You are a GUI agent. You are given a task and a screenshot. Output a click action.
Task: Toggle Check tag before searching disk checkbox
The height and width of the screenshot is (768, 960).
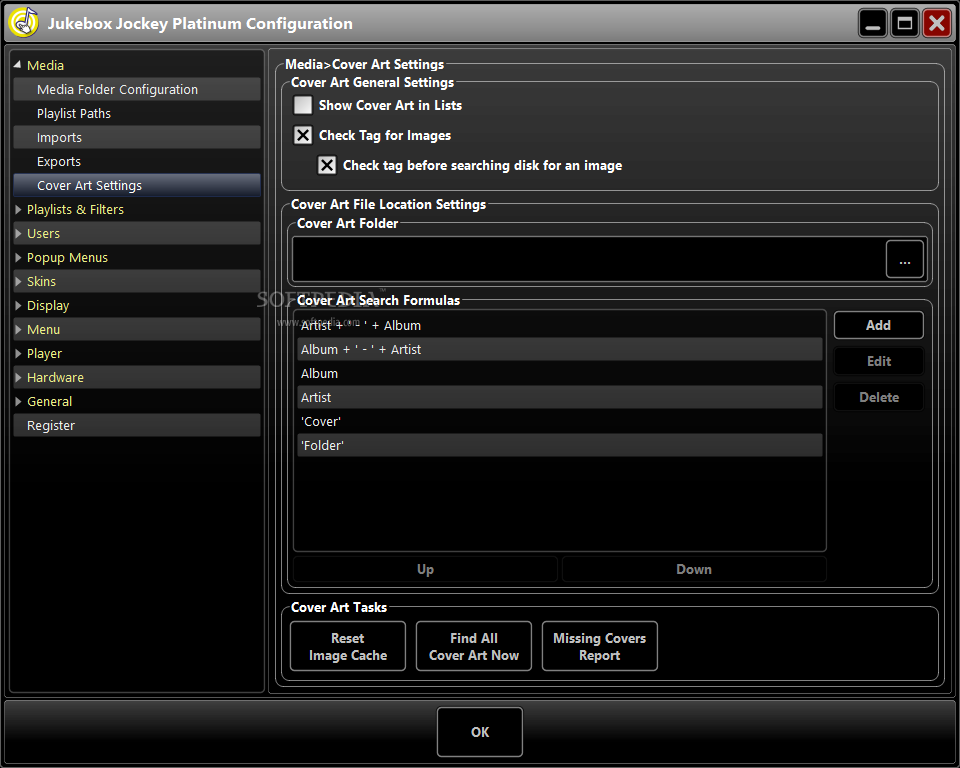click(x=327, y=165)
